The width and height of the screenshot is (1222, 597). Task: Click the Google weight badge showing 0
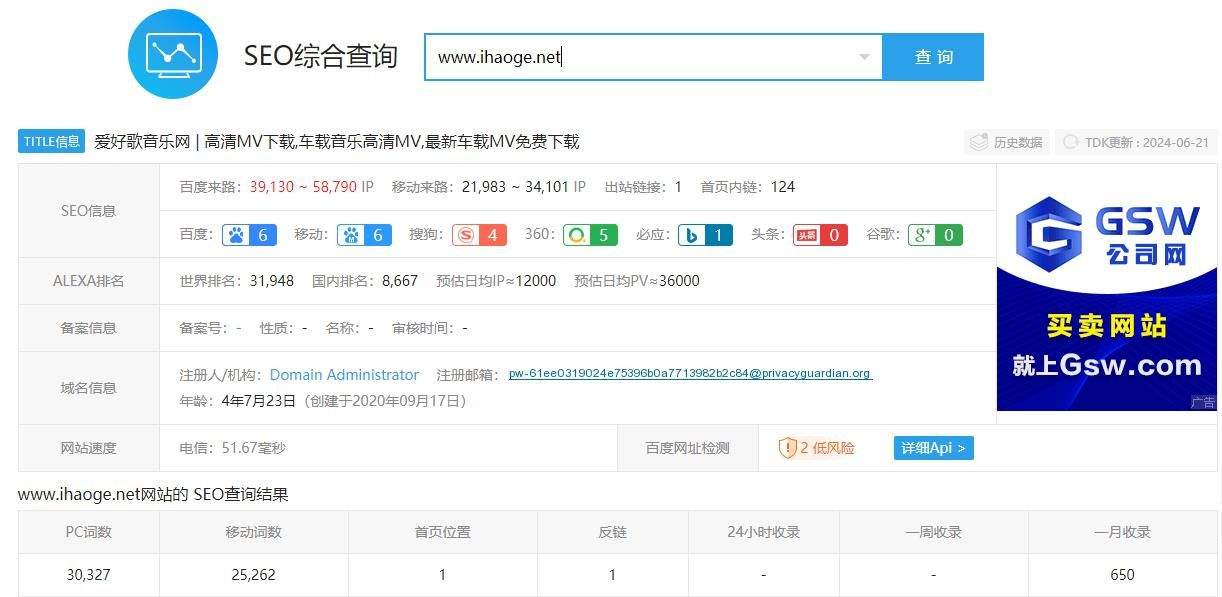click(935, 235)
